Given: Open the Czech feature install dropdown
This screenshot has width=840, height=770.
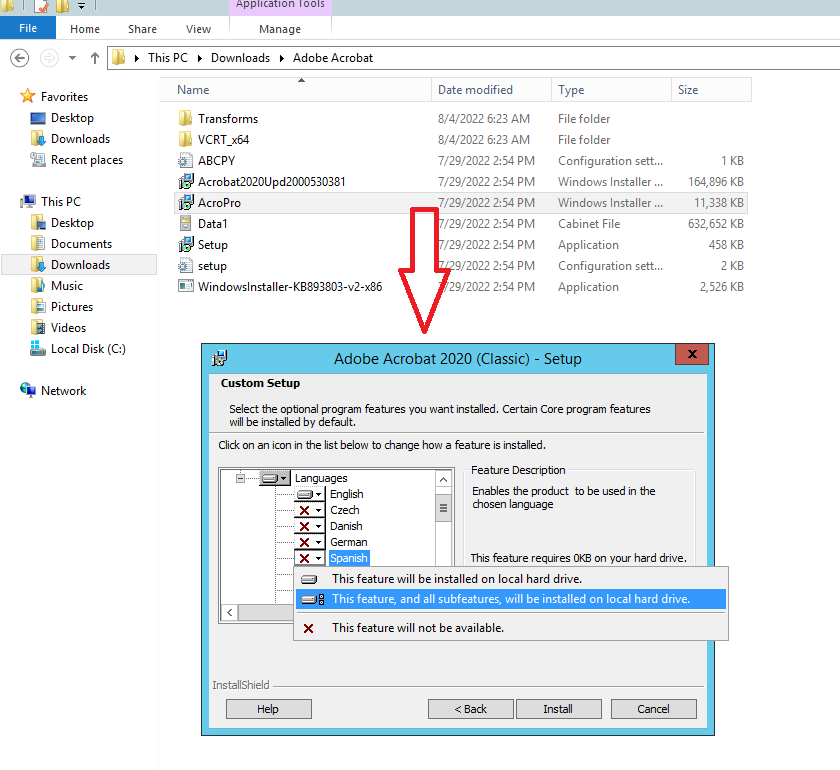Looking at the screenshot, I should point(310,510).
